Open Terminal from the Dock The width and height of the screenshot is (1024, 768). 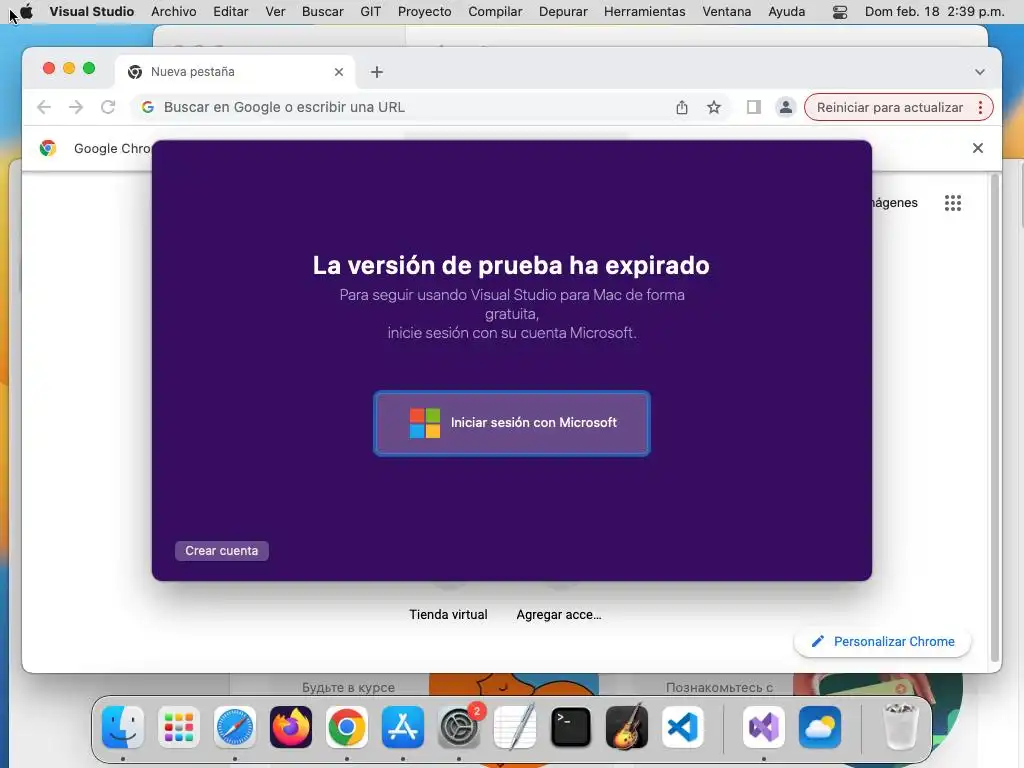point(571,727)
